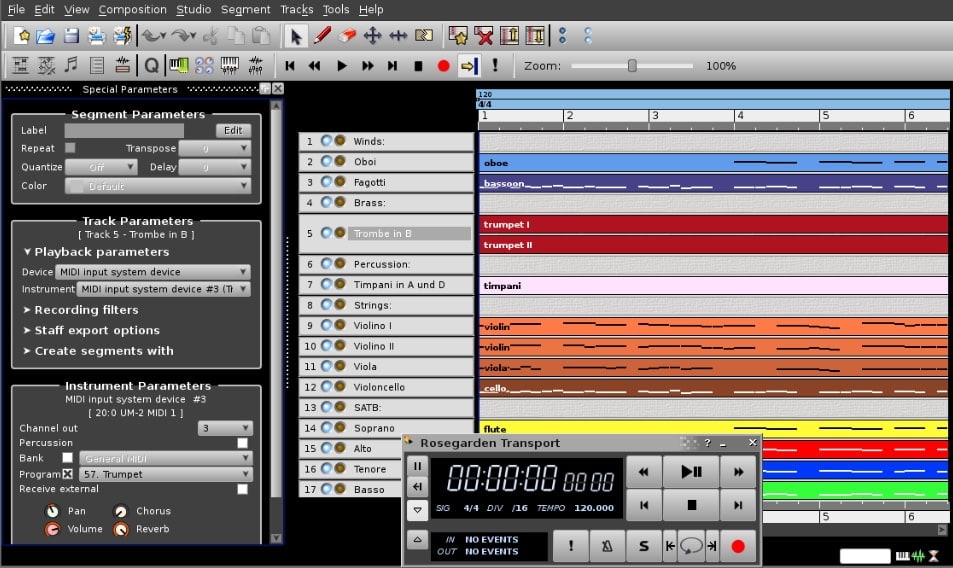Open the Tools menu
This screenshot has width=953, height=568.
click(336, 10)
